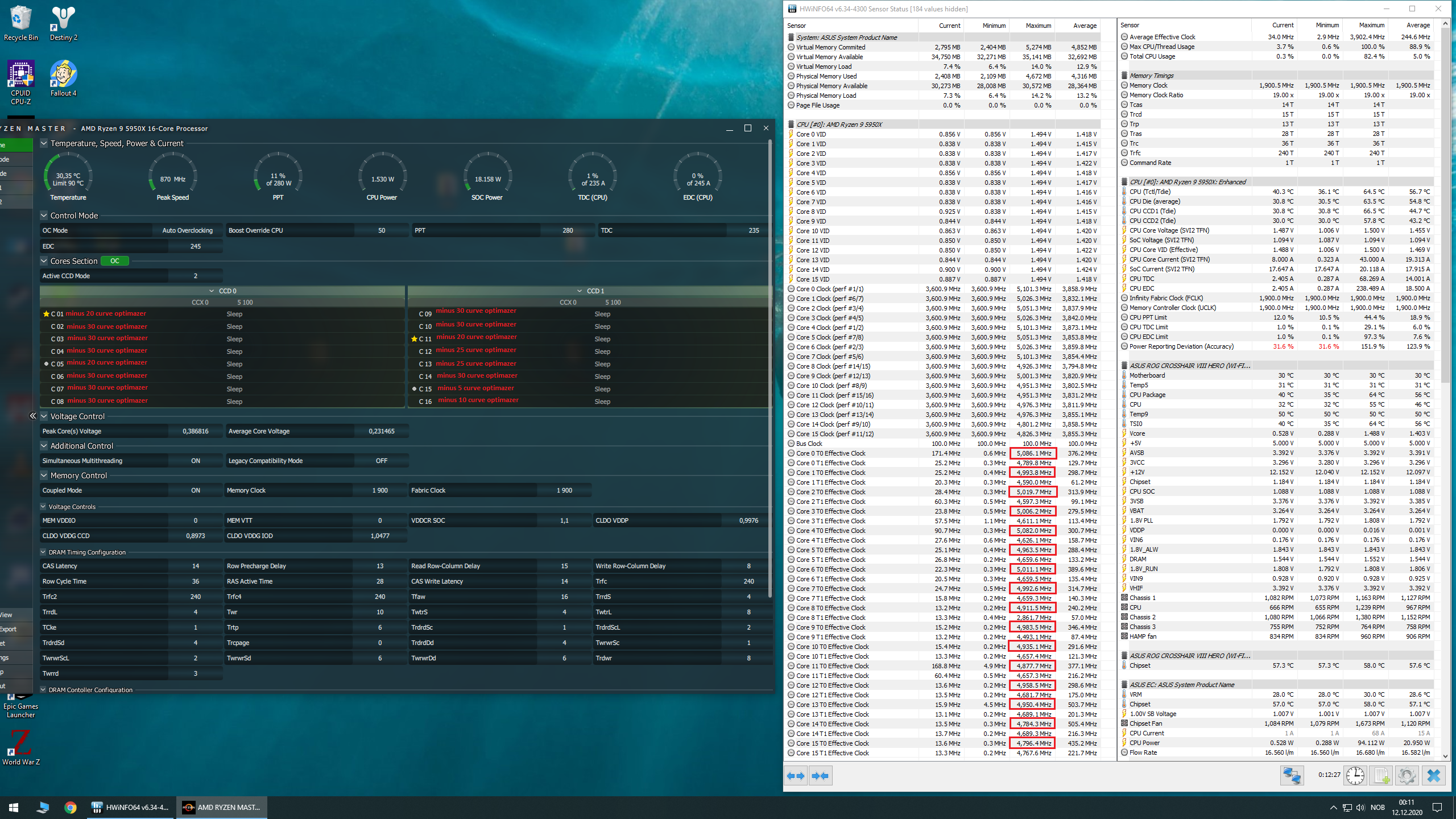Click Ryzen Master vertical scrollbar thumb
This screenshot has width=1456, height=819.
point(770,369)
